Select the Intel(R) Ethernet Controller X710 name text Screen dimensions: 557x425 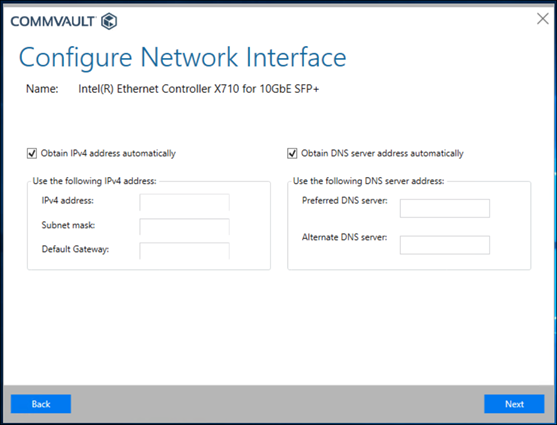pos(199,88)
